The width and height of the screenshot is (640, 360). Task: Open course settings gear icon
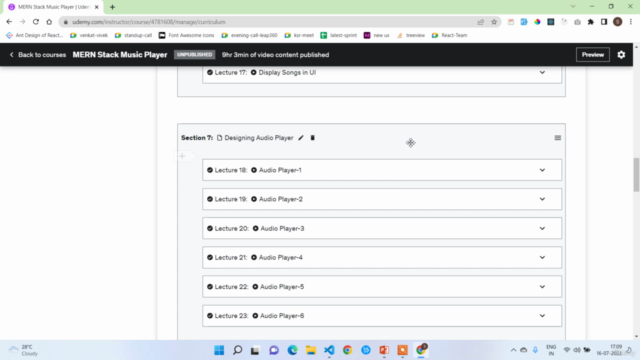tap(621, 55)
